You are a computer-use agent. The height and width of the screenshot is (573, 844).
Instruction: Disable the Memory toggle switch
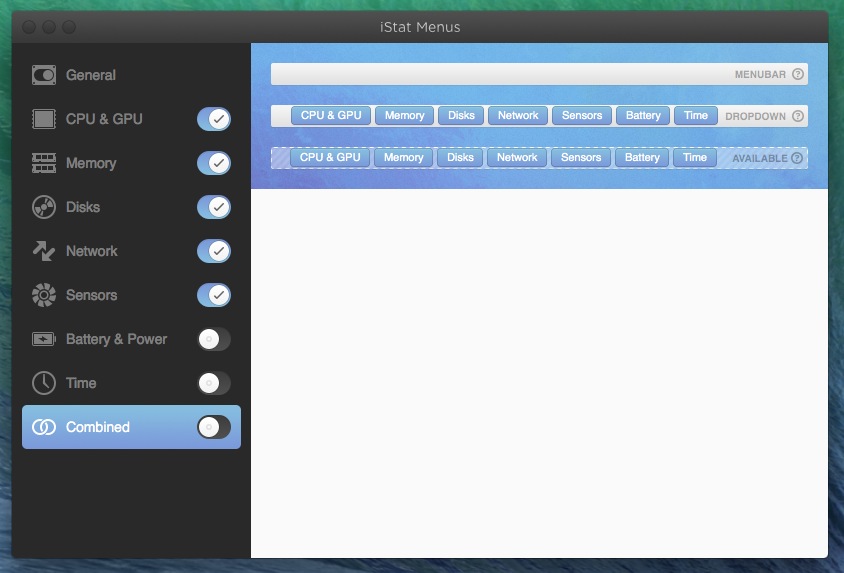(x=214, y=163)
